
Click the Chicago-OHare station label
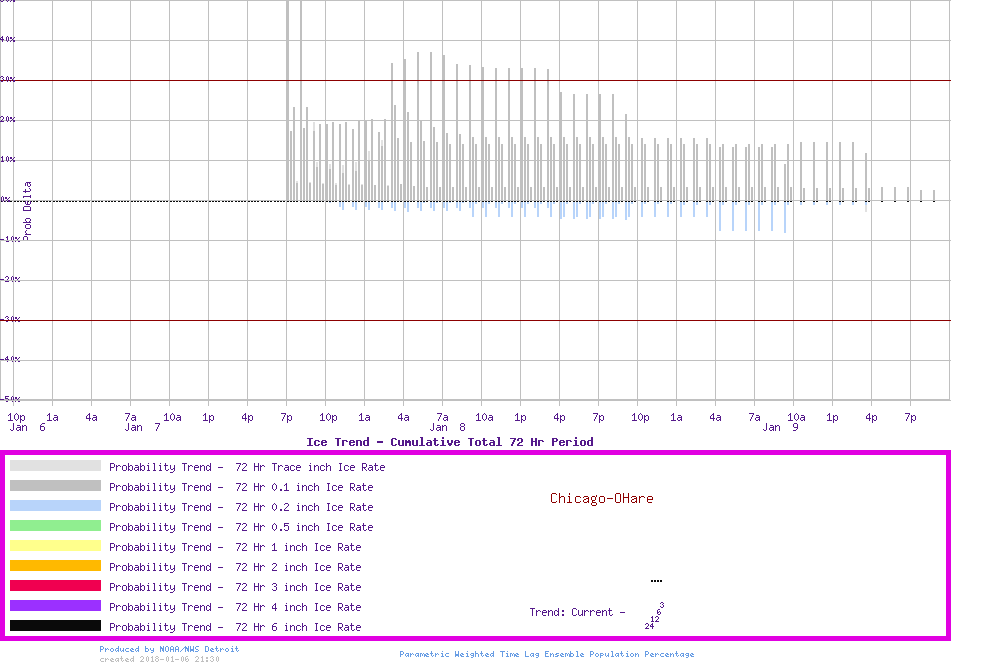point(601,498)
